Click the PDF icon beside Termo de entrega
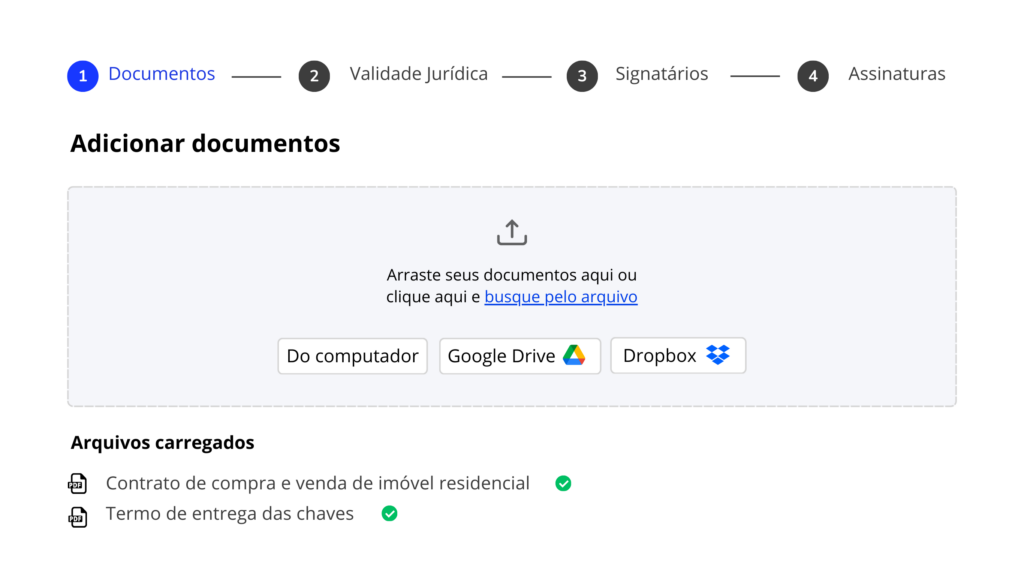The width and height of the screenshot is (1024, 576). [77, 515]
